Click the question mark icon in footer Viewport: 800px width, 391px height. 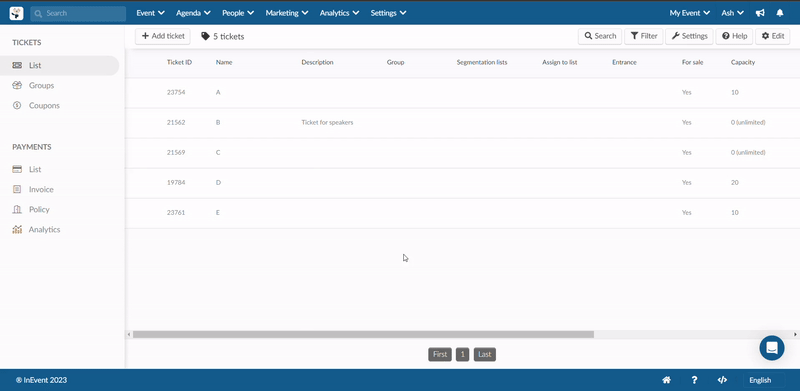(x=694, y=380)
